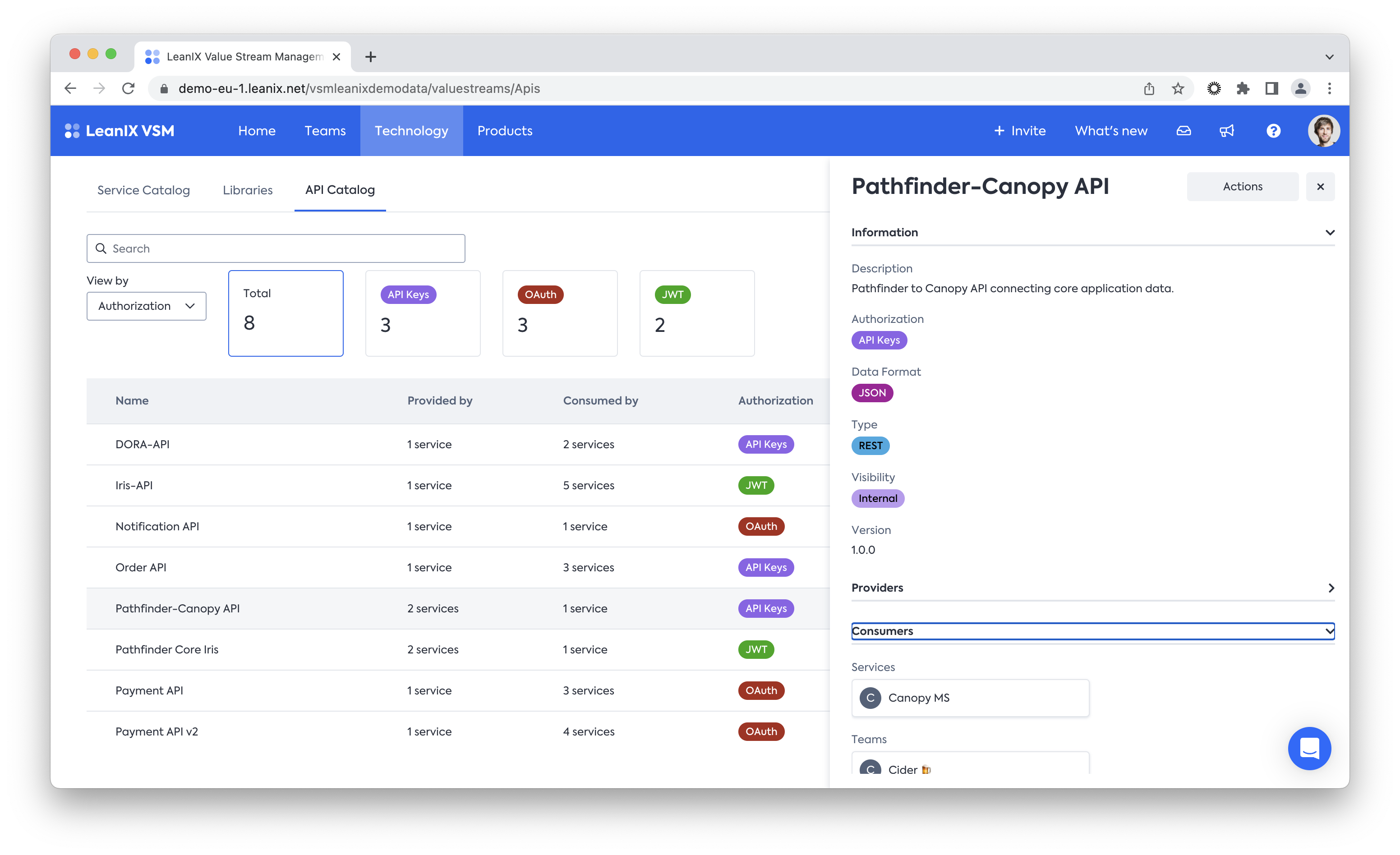Collapse the Consumers section
Viewport: 1400px width, 855px height.
coord(1092,631)
